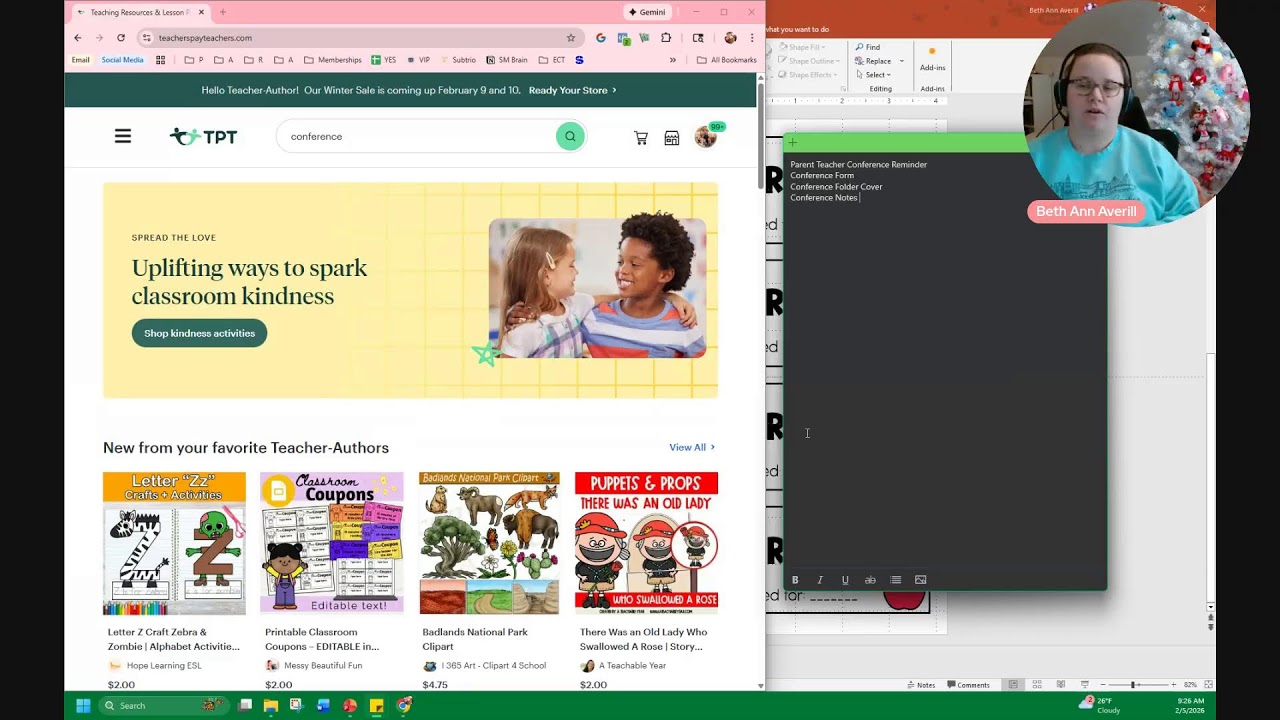Open the Old Lady Swallowed A Rose thumbnail
The image size is (1280, 720).
(646, 543)
